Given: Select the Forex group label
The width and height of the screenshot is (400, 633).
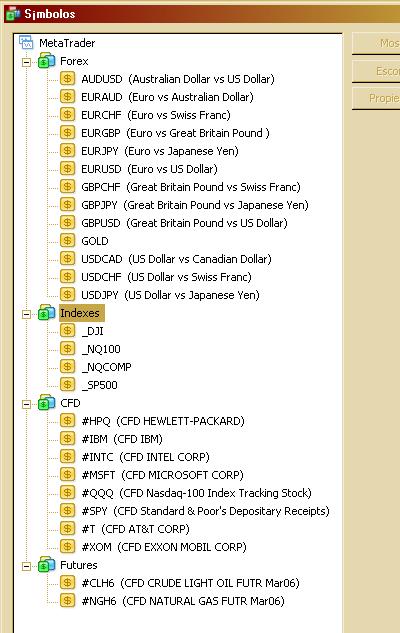Looking at the screenshot, I should click(74, 61).
